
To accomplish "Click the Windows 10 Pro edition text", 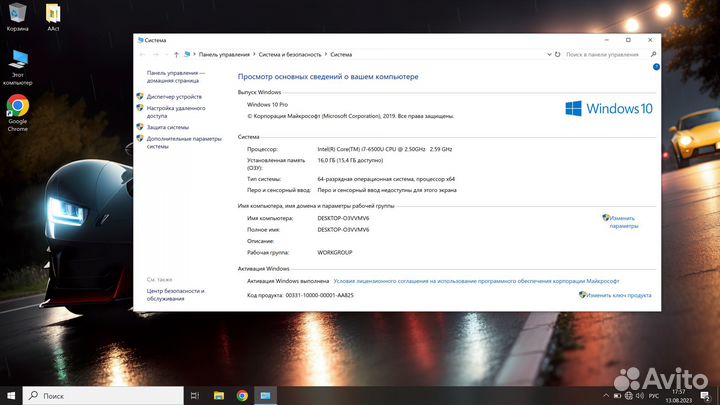I will coord(267,105).
